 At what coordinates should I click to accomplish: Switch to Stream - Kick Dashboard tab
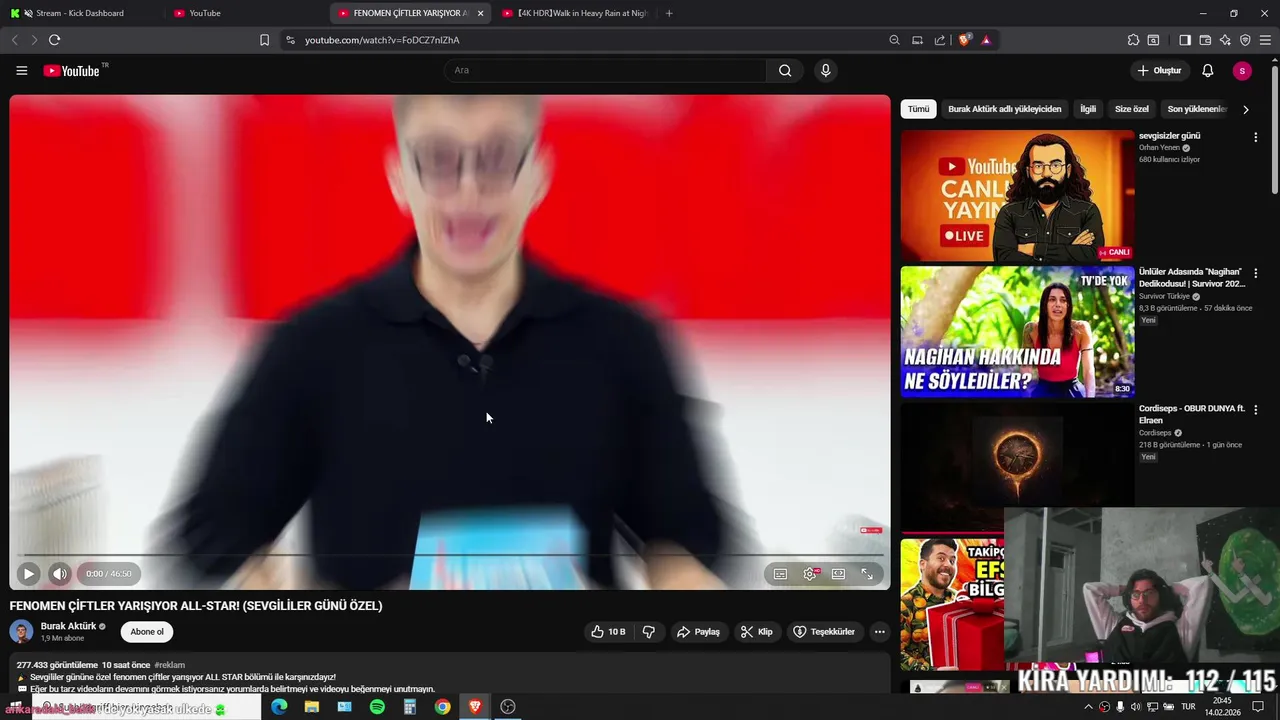[x=80, y=13]
